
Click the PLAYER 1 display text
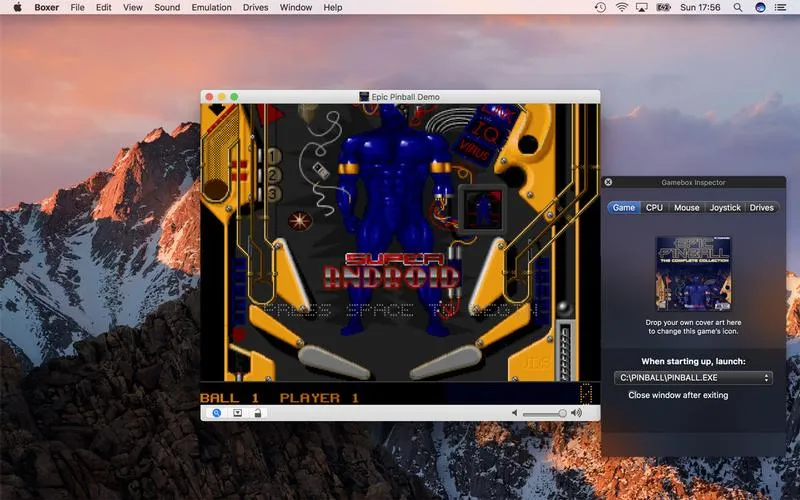click(x=319, y=398)
